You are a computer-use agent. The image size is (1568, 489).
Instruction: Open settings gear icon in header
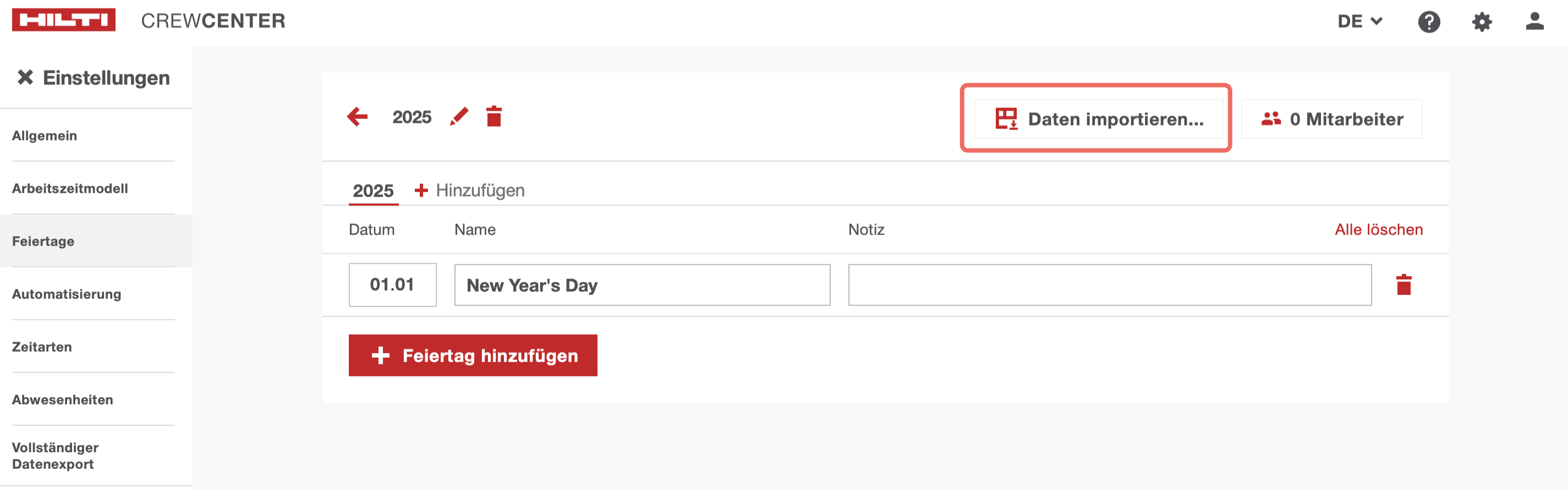point(1481,22)
